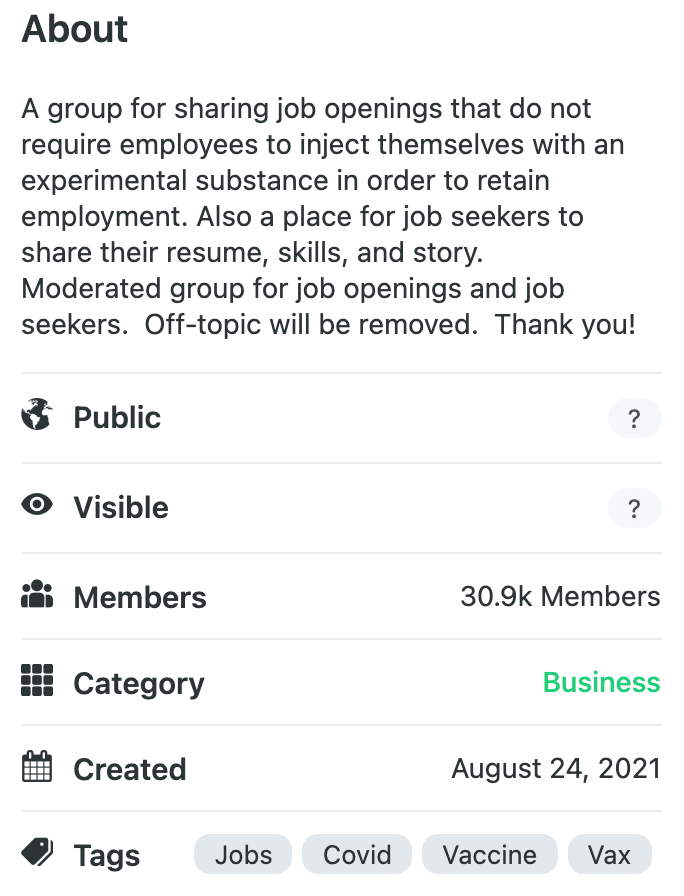This screenshot has height=896, width=684.
Task: Open the Business category link
Action: point(601,682)
